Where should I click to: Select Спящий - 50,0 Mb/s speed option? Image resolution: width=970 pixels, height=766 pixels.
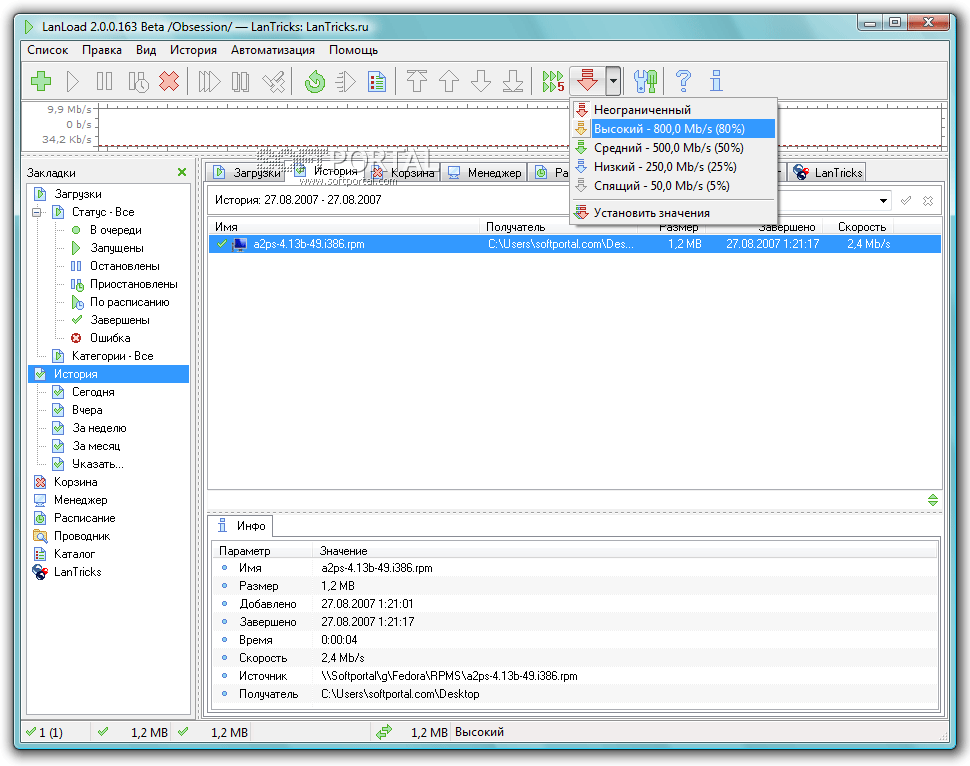pyautogui.click(x=673, y=186)
